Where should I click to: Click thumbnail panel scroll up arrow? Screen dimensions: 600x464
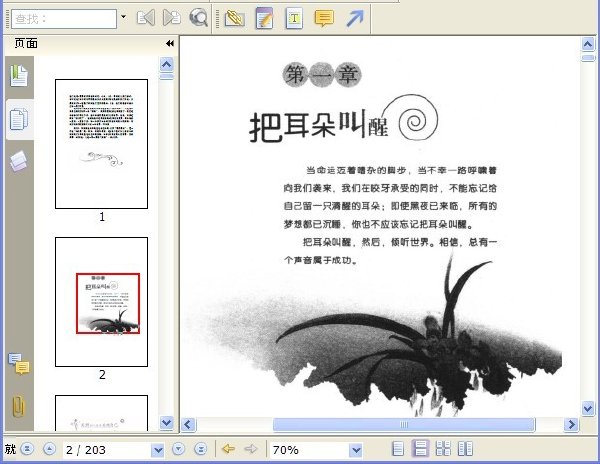click(166, 64)
